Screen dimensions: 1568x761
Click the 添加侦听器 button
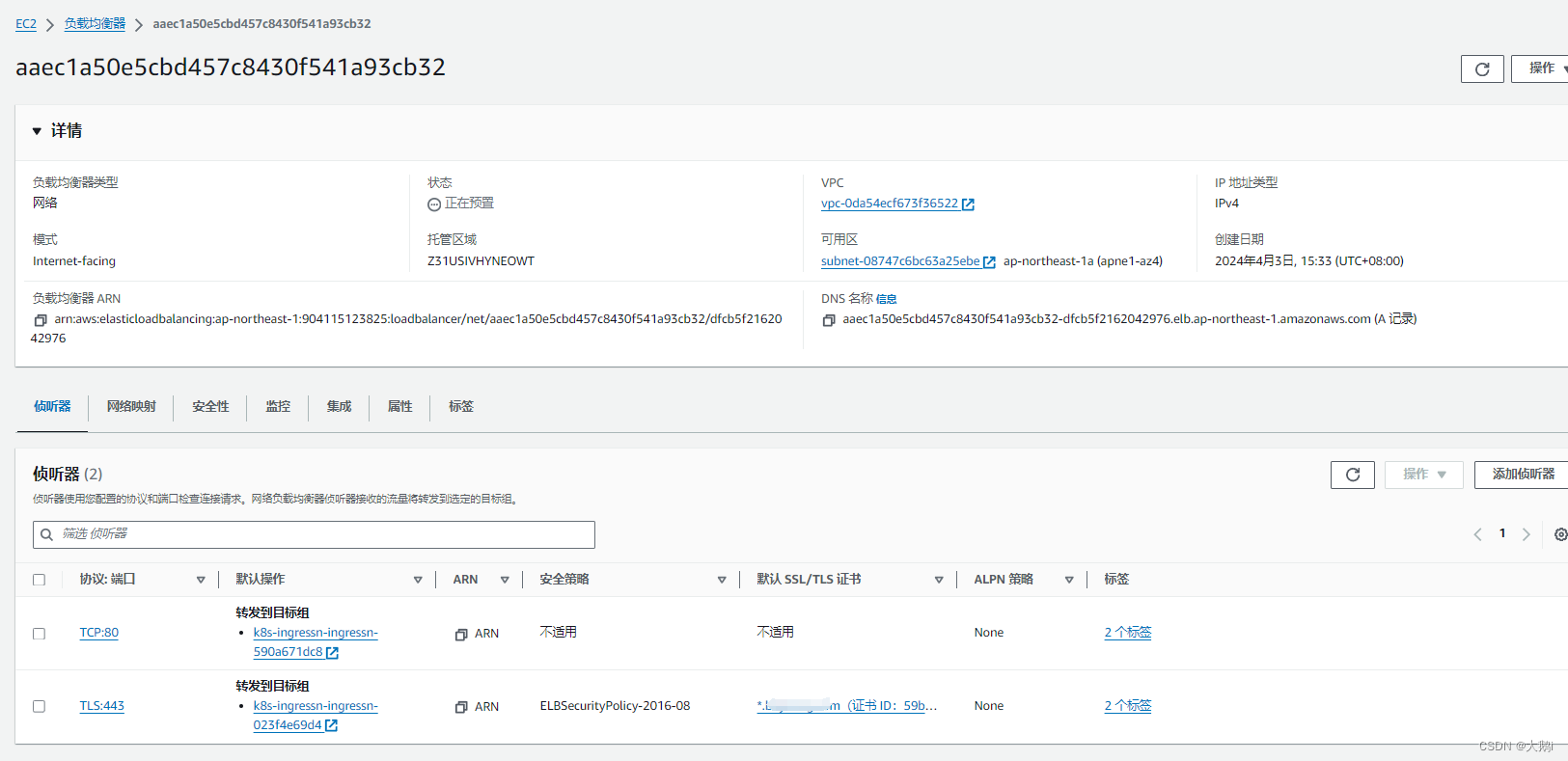pos(1523,475)
